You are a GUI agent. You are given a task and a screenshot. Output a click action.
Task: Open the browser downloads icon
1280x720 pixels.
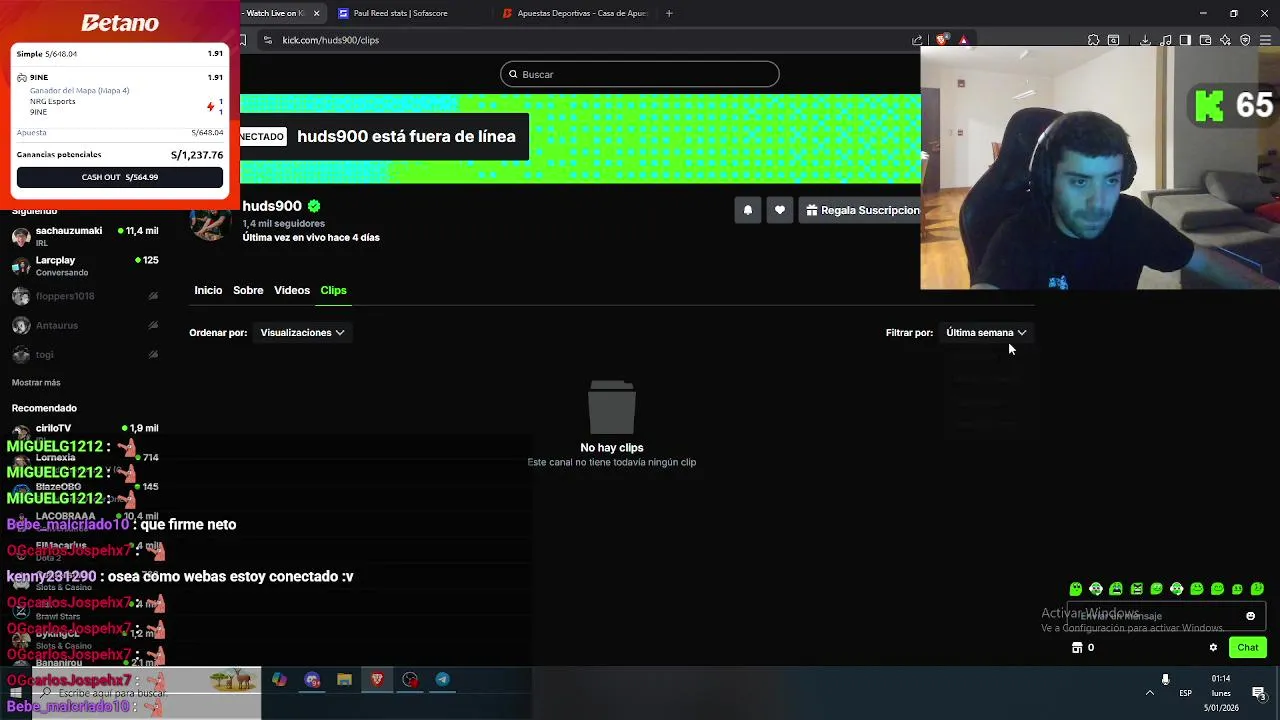pyautogui.click(x=1145, y=40)
